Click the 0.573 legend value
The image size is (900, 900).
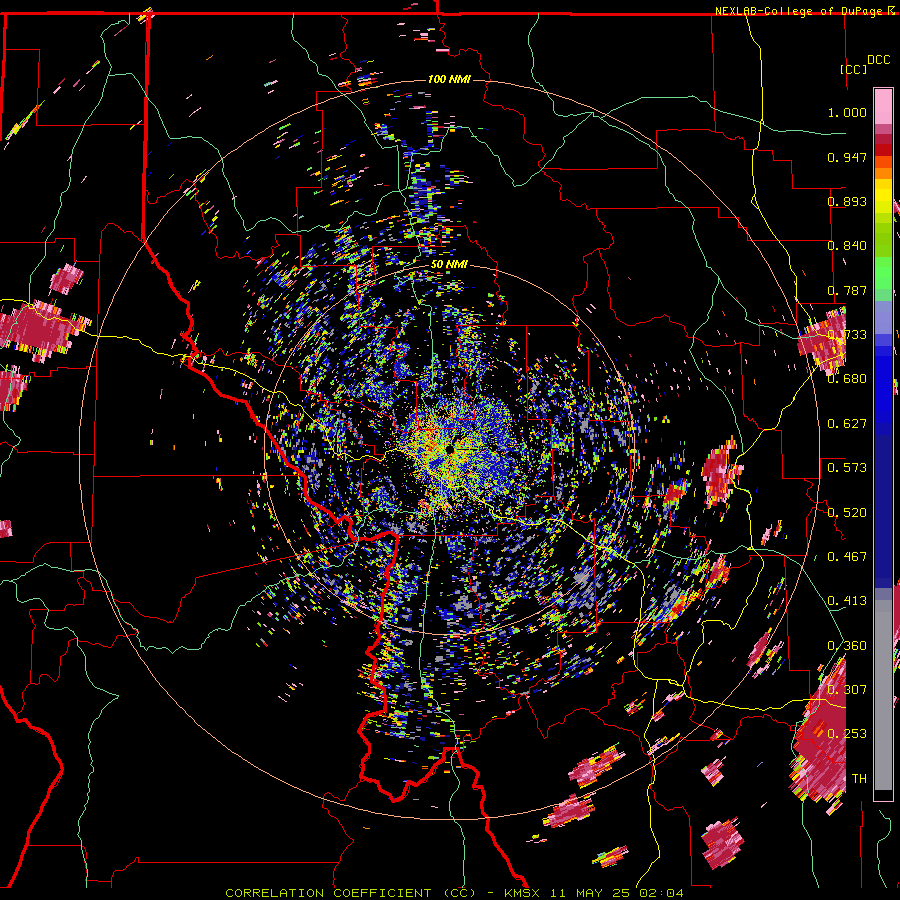(847, 467)
